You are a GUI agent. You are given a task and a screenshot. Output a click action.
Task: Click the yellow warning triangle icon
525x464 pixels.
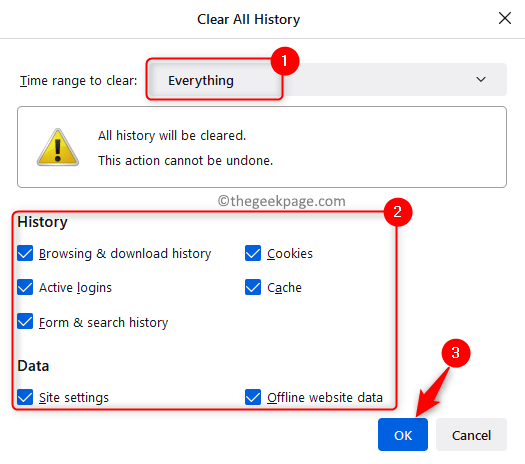(x=58, y=148)
